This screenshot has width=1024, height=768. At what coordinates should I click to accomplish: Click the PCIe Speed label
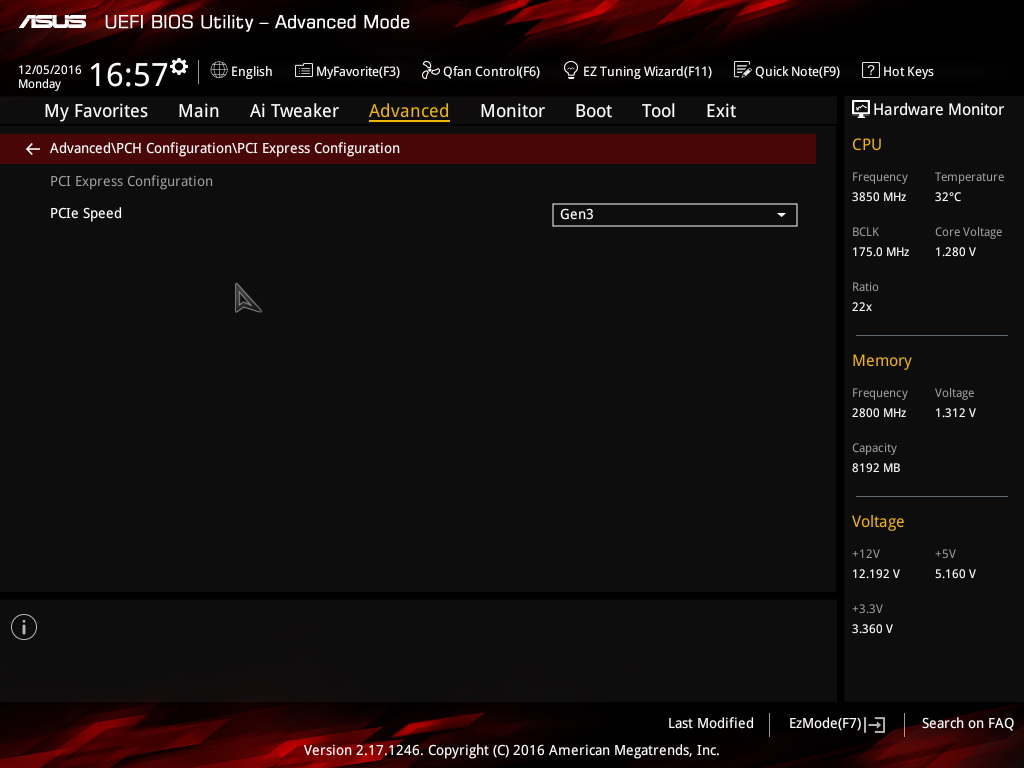pyautogui.click(x=86, y=214)
